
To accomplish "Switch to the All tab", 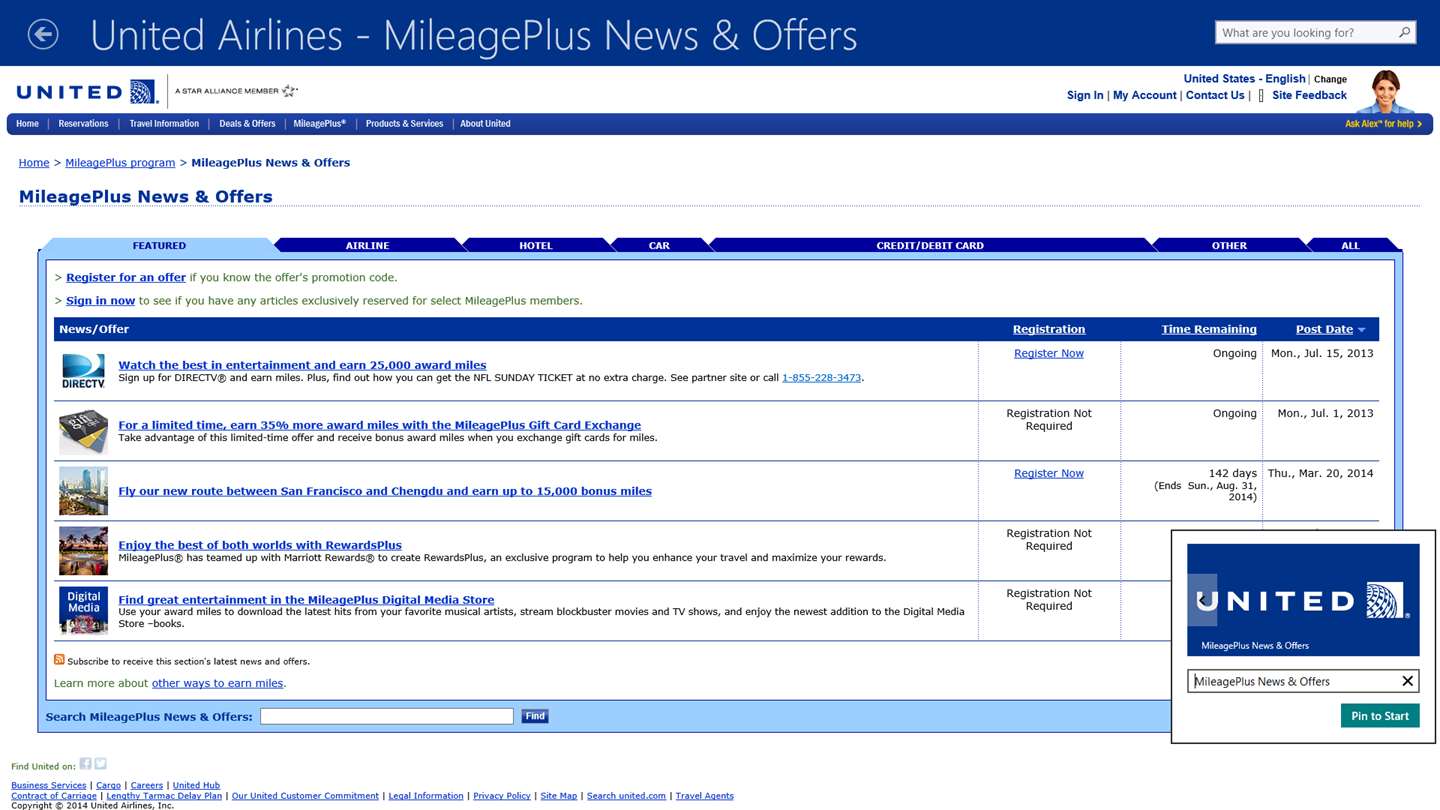I will (1350, 245).
